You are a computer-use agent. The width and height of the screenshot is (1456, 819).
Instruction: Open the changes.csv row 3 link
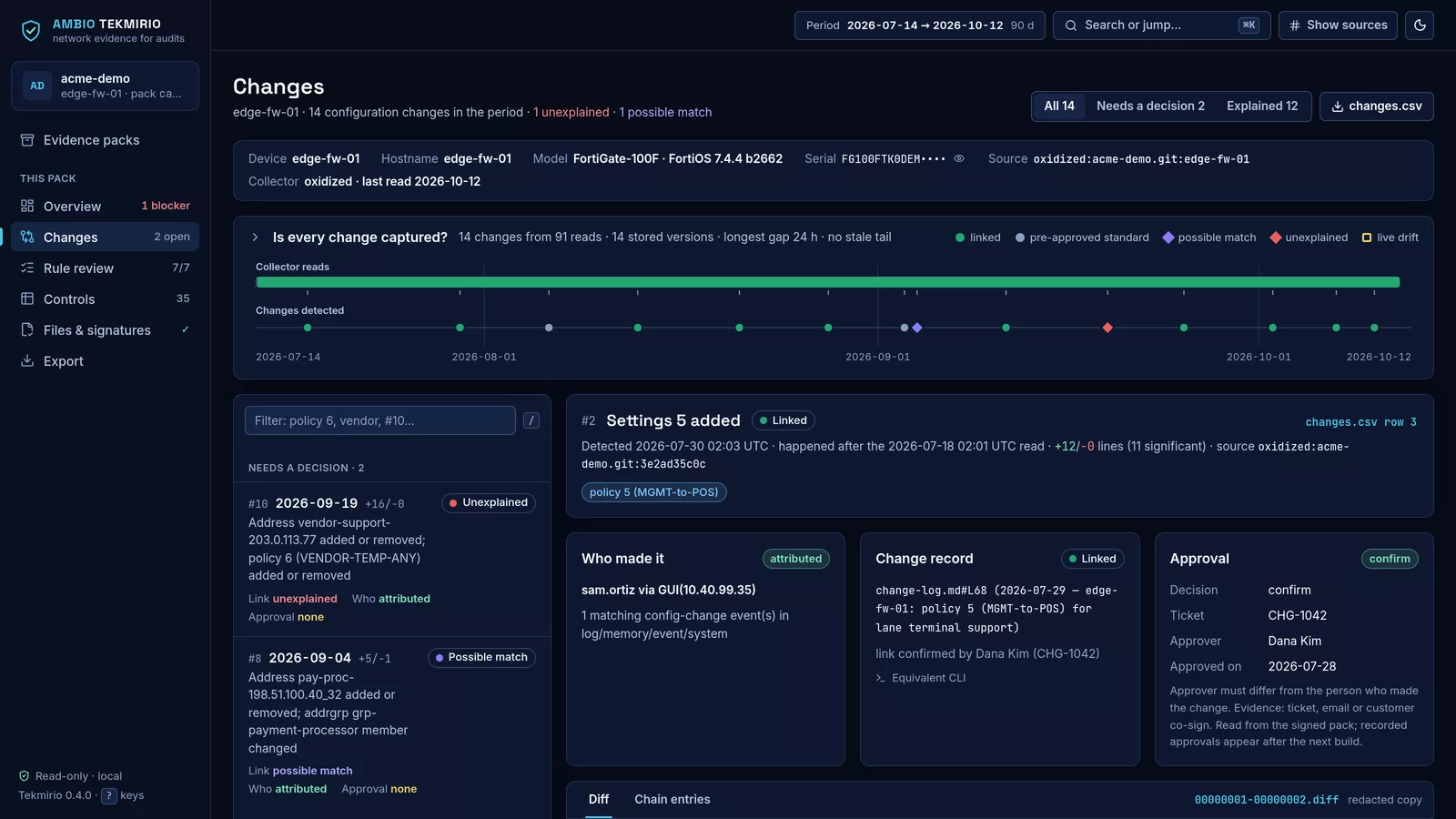pos(1360,422)
